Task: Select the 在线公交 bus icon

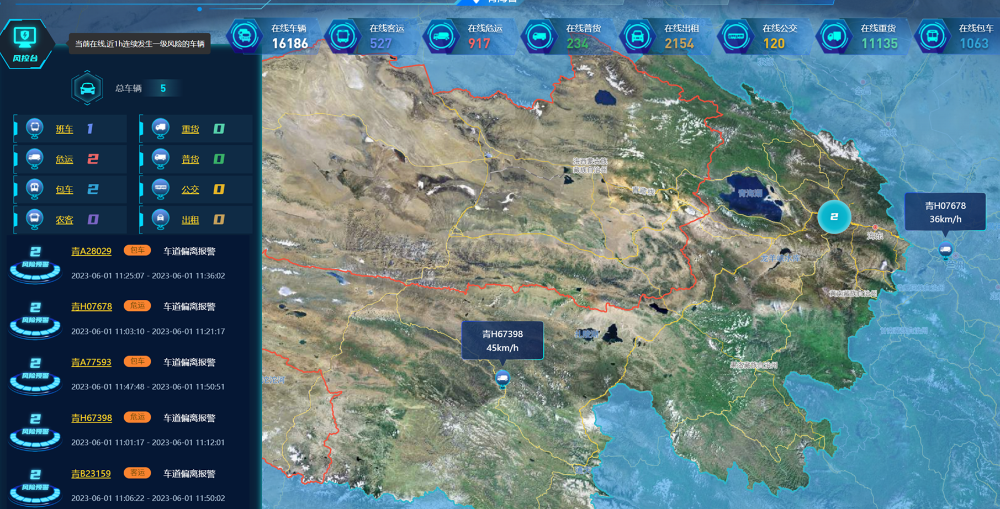Action: pyautogui.click(x=735, y=37)
